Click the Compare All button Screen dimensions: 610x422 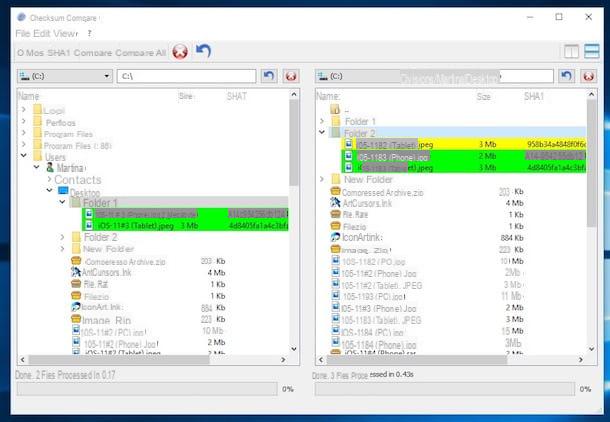[x=141, y=53]
